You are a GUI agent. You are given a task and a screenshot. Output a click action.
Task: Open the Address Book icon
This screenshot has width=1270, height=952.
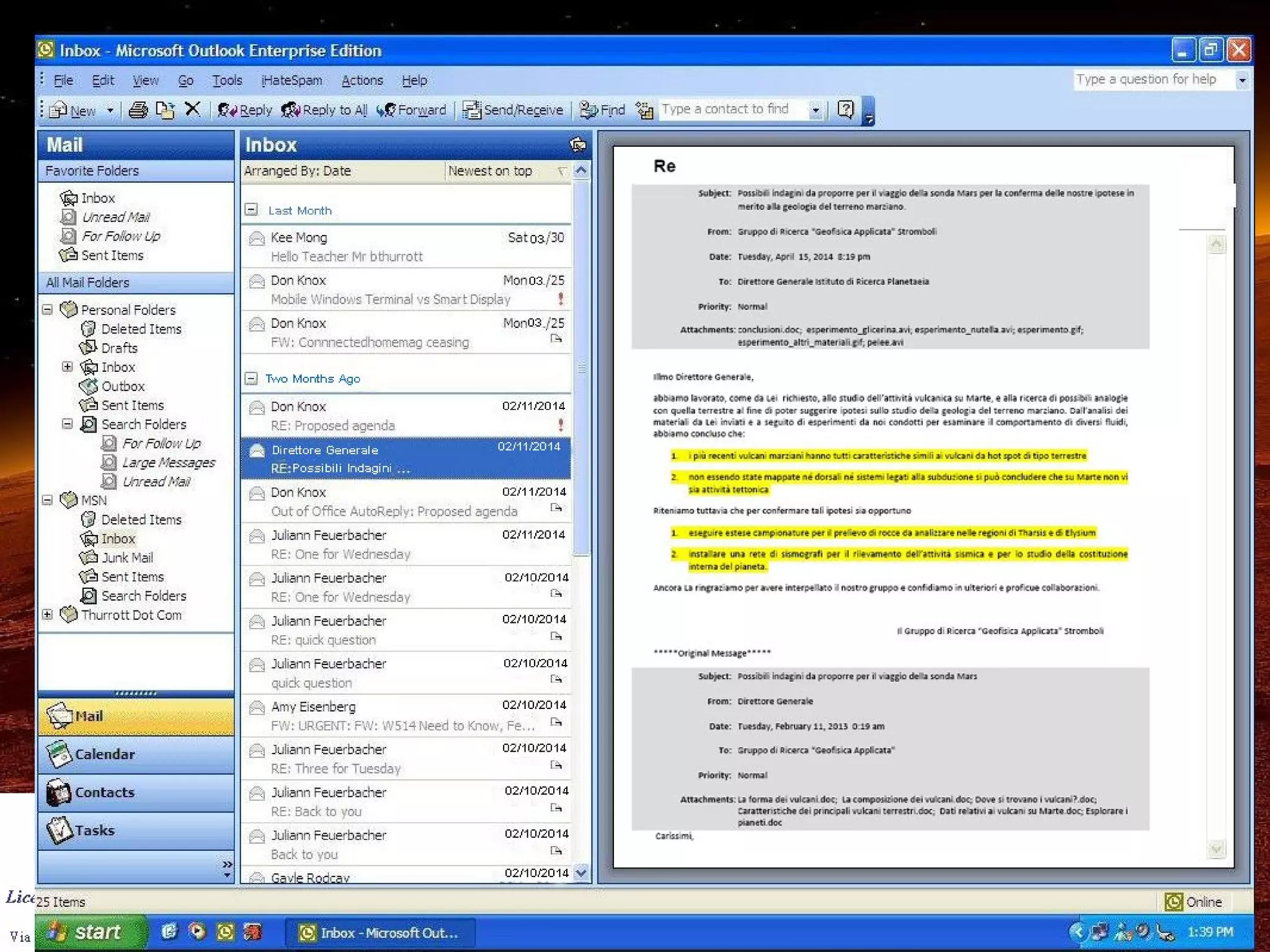click(644, 110)
